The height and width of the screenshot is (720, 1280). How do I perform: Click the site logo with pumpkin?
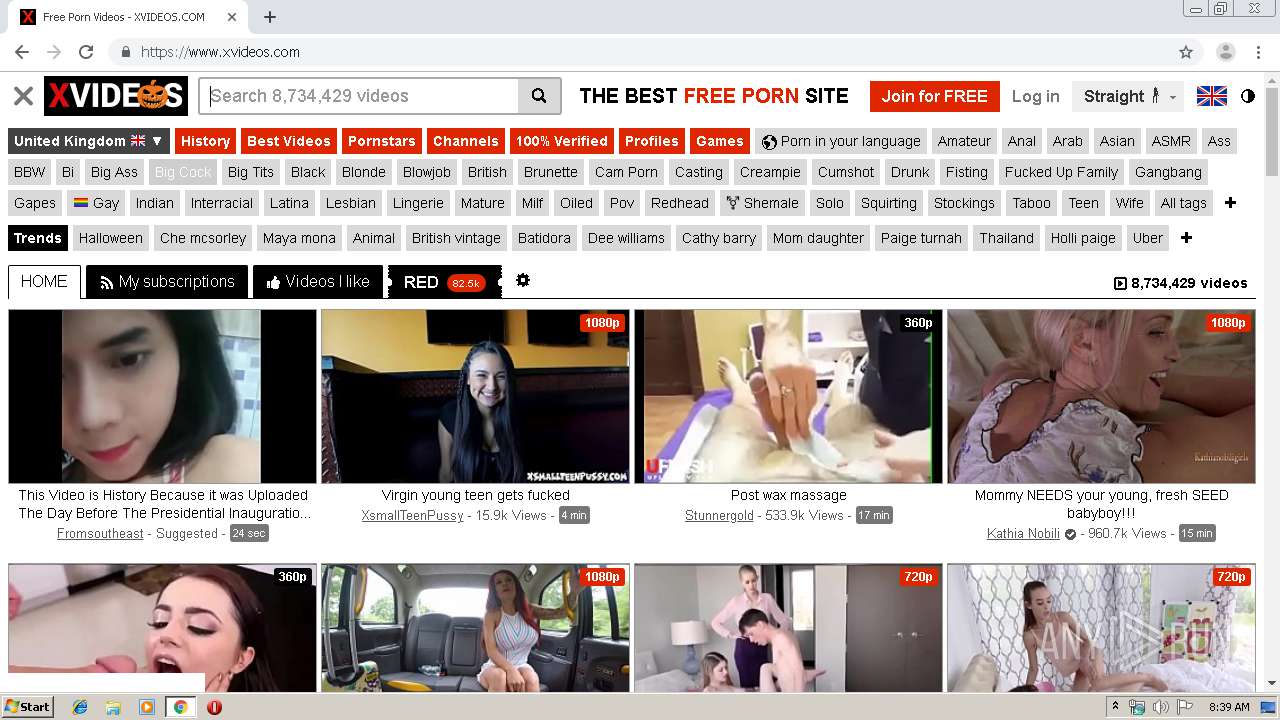coord(115,96)
